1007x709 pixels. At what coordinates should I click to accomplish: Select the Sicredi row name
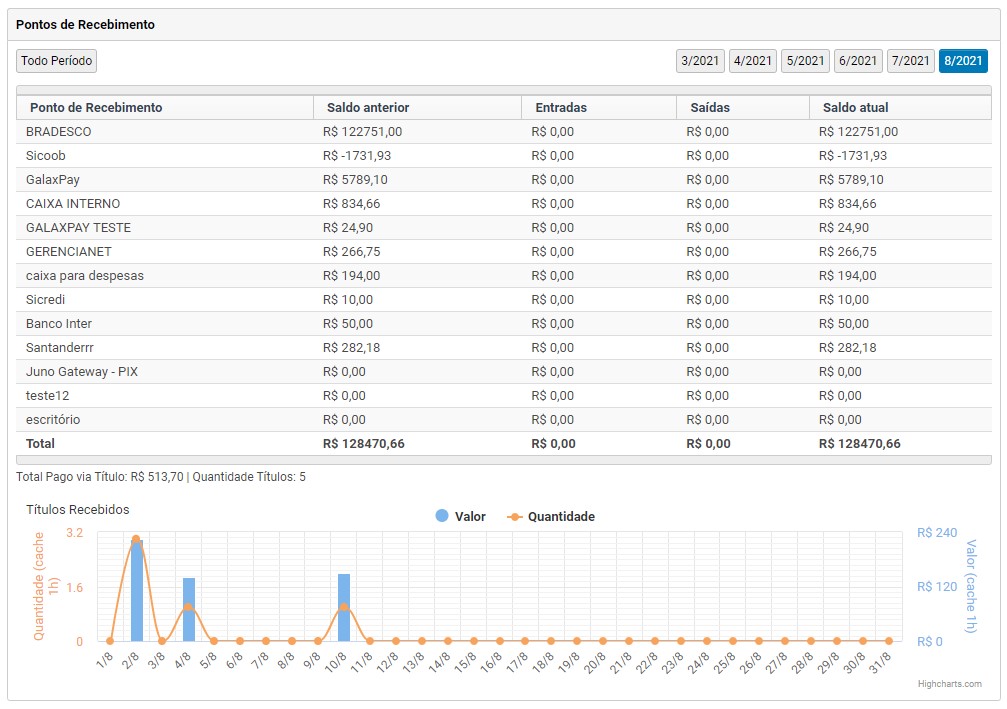point(45,299)
